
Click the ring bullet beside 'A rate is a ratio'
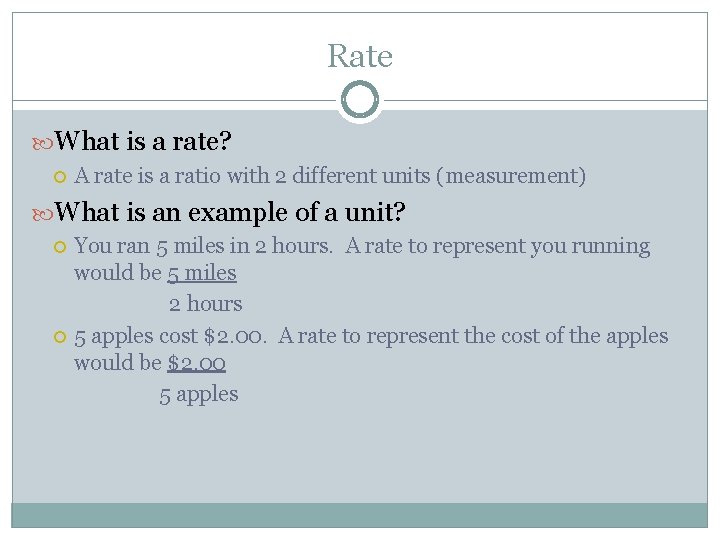(59, 178)
